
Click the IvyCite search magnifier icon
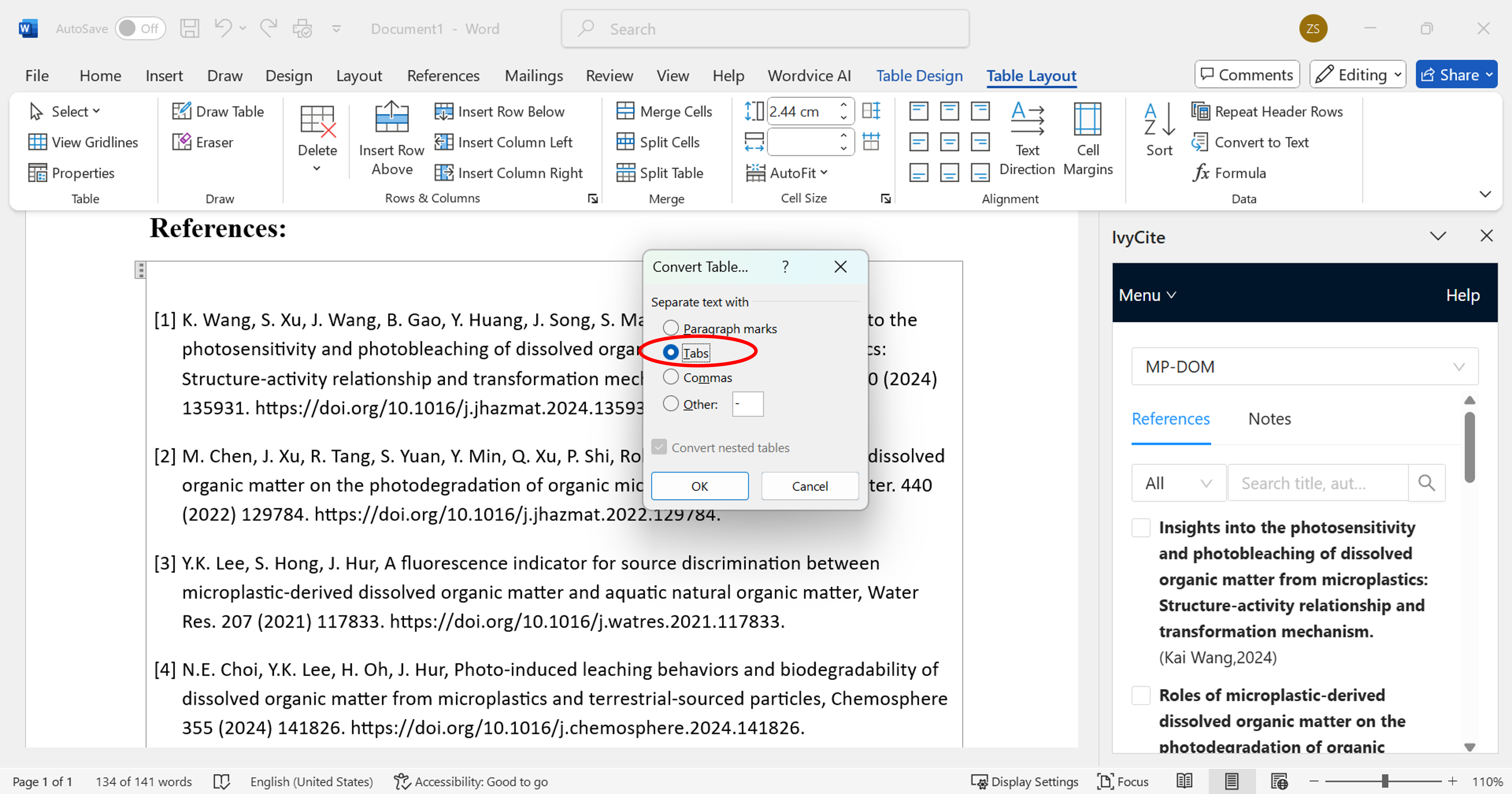(1426, 483)
